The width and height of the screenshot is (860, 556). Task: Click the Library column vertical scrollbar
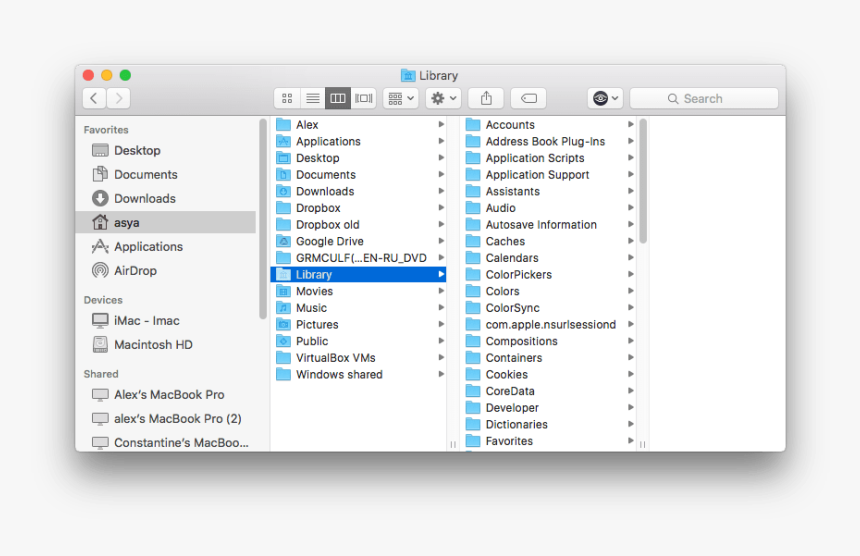click(x=643, y=181)
